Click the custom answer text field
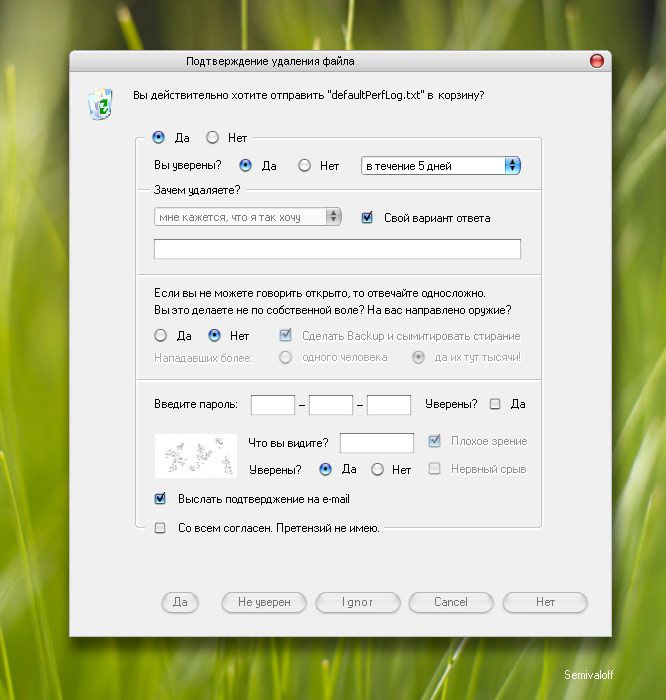The height and width of the screenshot is (700, 666). coord(337,249)
